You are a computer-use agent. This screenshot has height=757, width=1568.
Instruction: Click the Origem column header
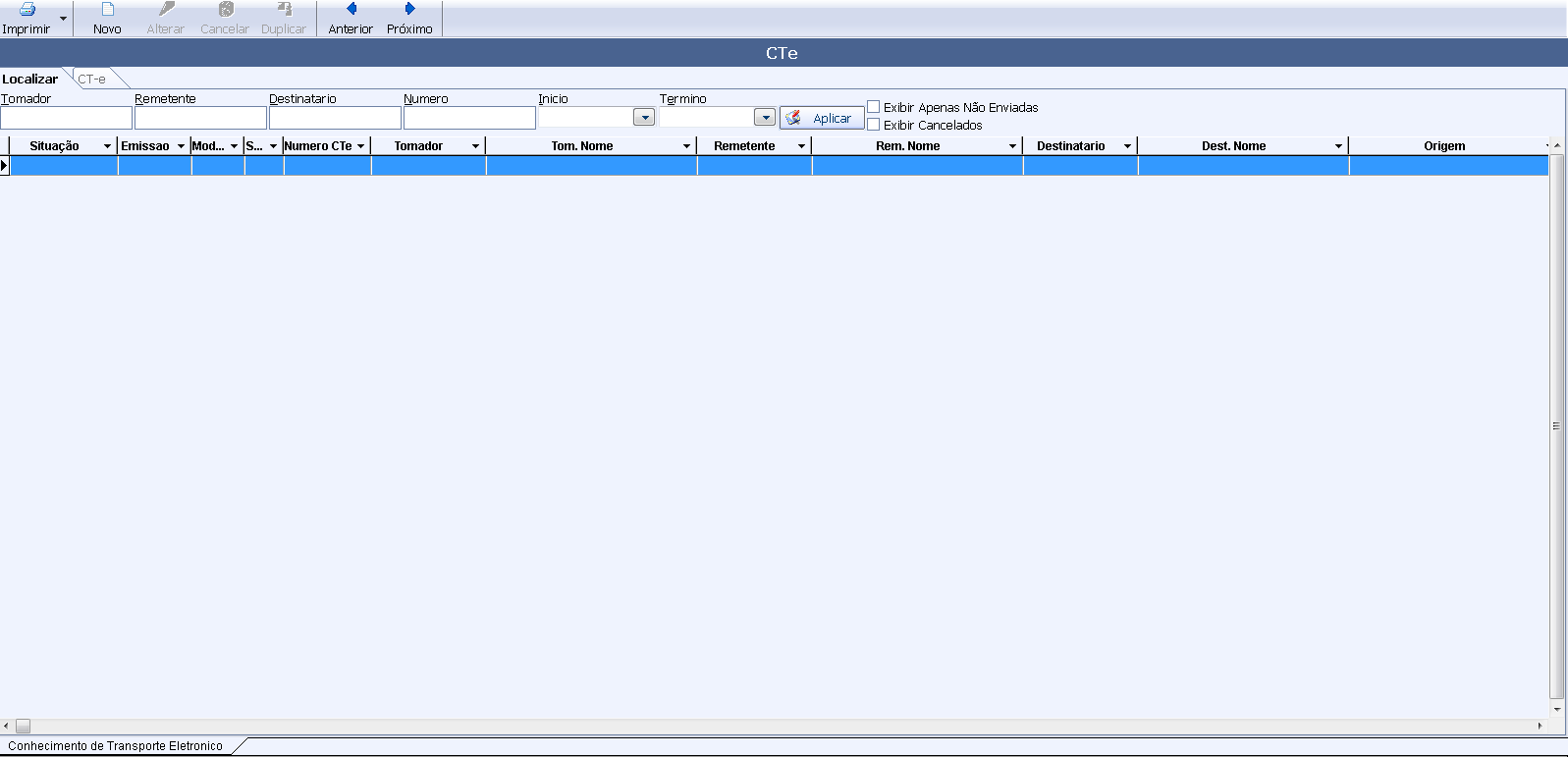point(1443,146)
